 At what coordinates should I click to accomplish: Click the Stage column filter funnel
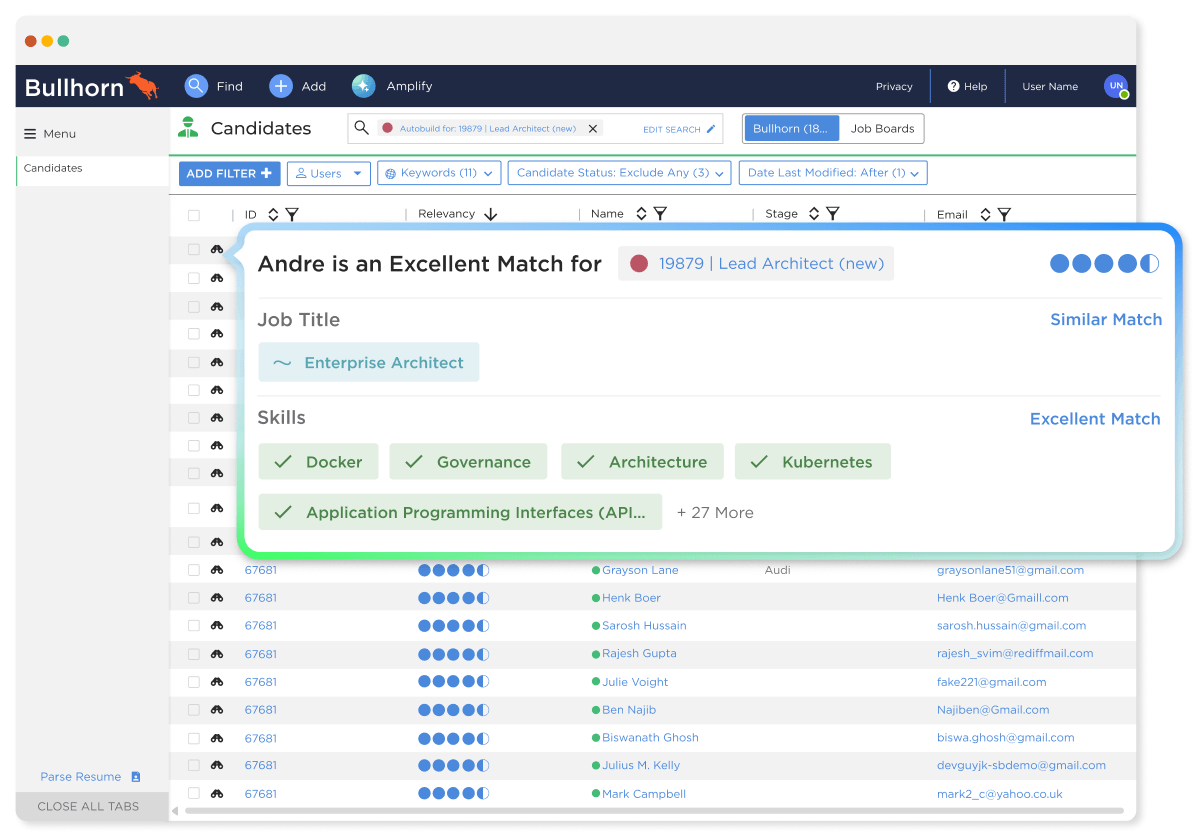[832, 214]
